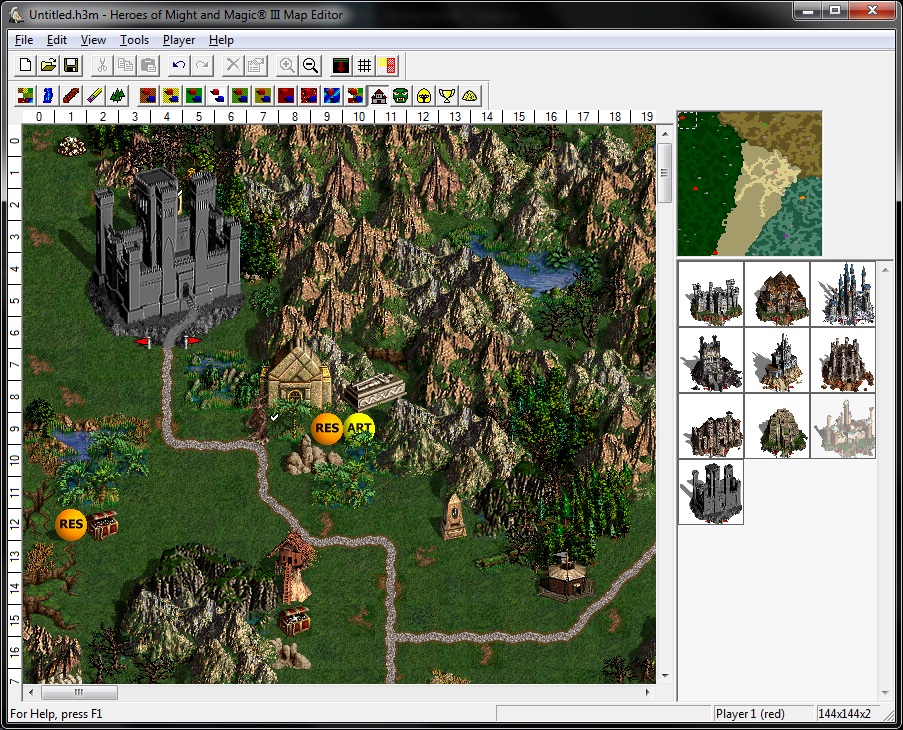The width and height of the screenshot is (903, 730).
Task: Show lava terrain objects palette
Action: (x=309, y=96)
